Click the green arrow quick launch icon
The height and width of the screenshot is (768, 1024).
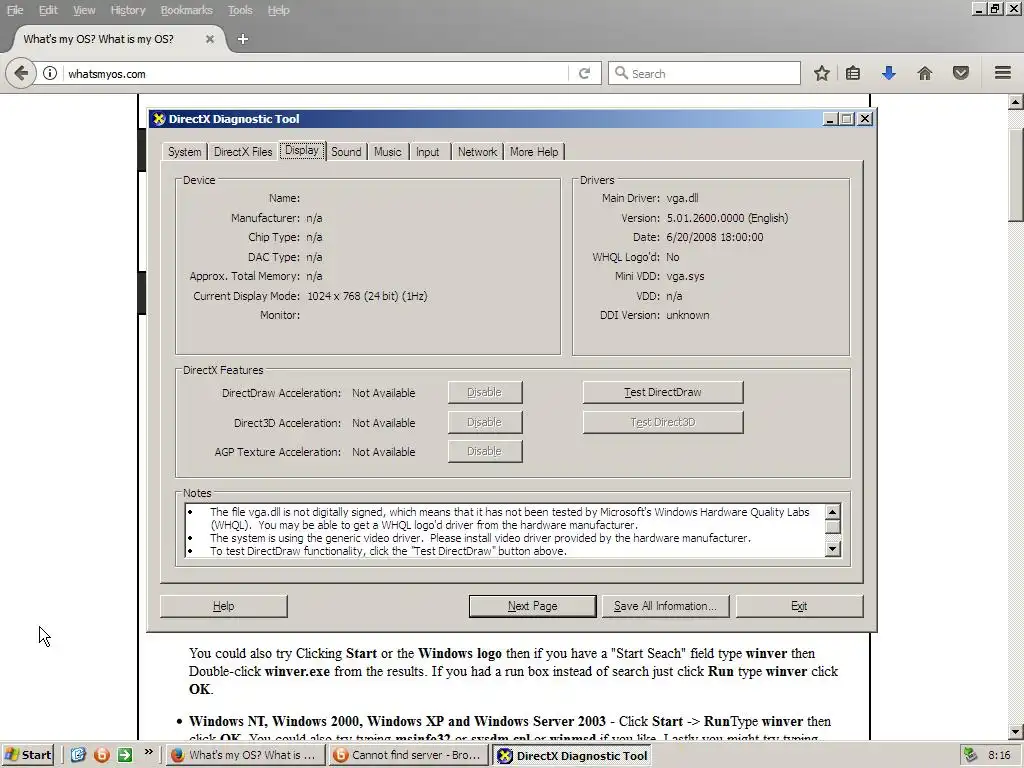124,755
